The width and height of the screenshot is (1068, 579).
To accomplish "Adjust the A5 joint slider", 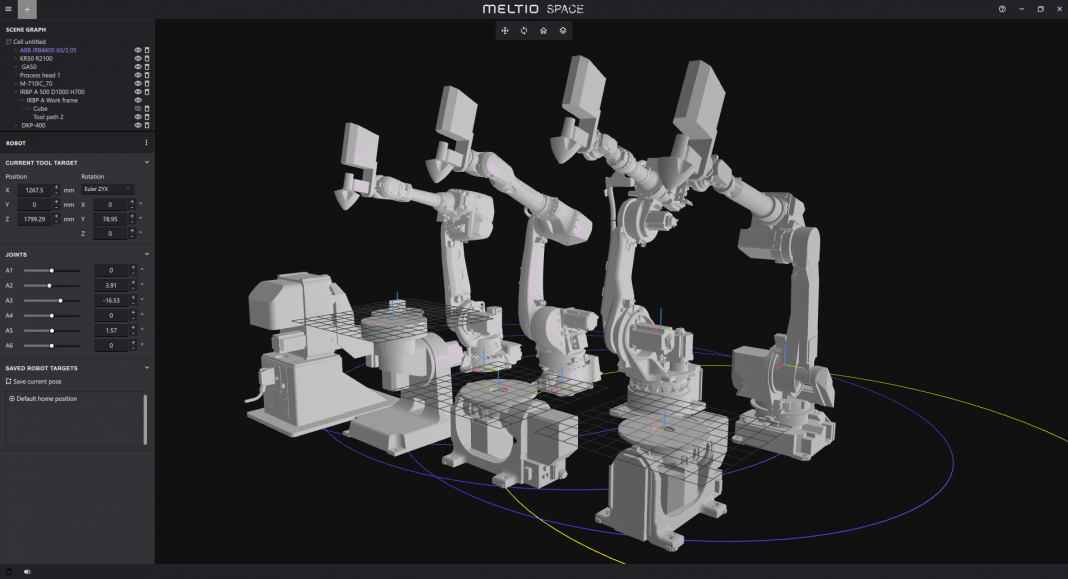I will pyautogui.click(x=52, y=330).
